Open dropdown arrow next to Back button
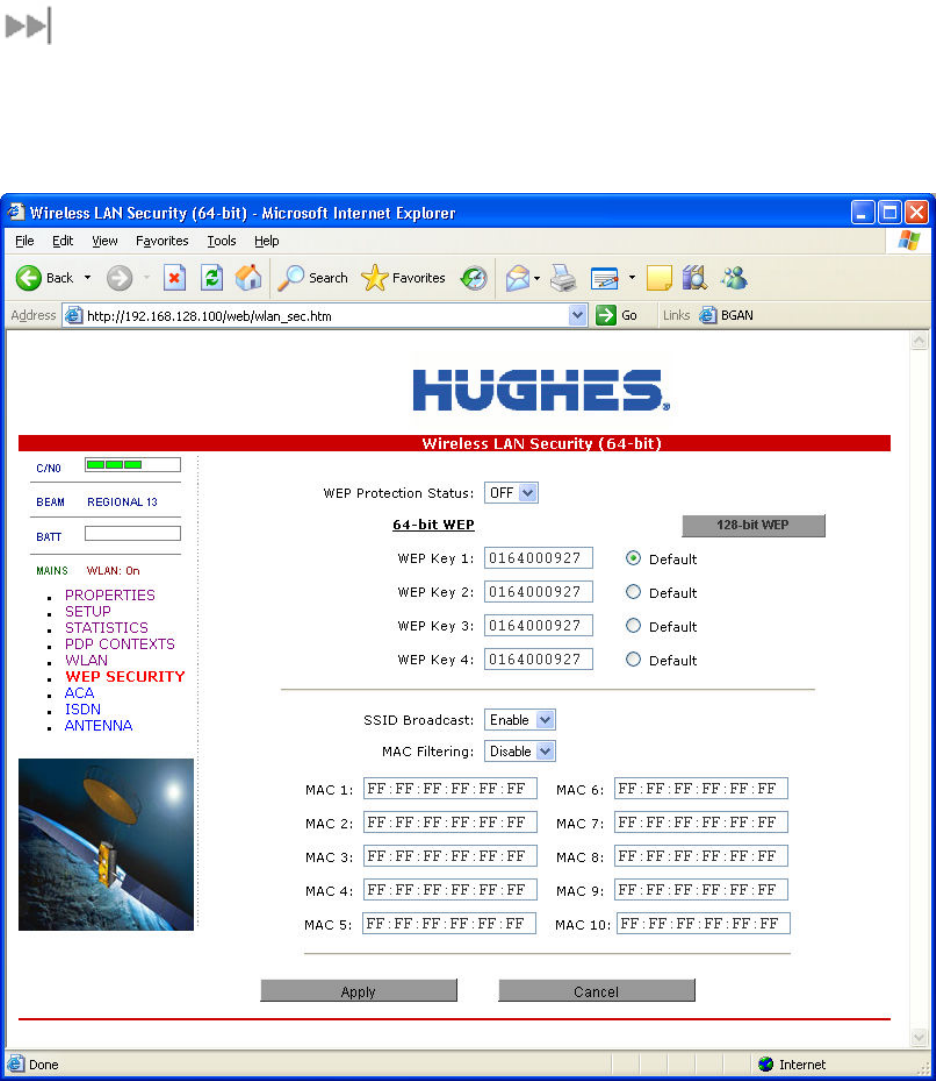936x1081 pixels. pyautogui.click(x=88, y=278)
